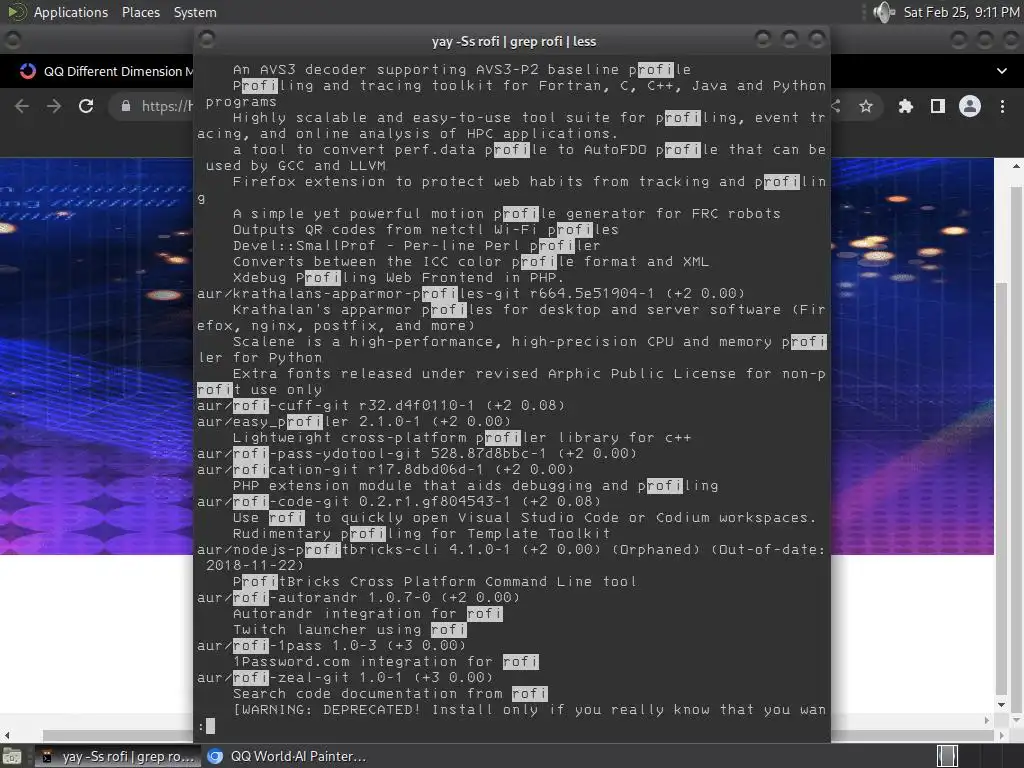The image size is (1024, 768).
Task: Open the System menu
Action: click(195, 12)
